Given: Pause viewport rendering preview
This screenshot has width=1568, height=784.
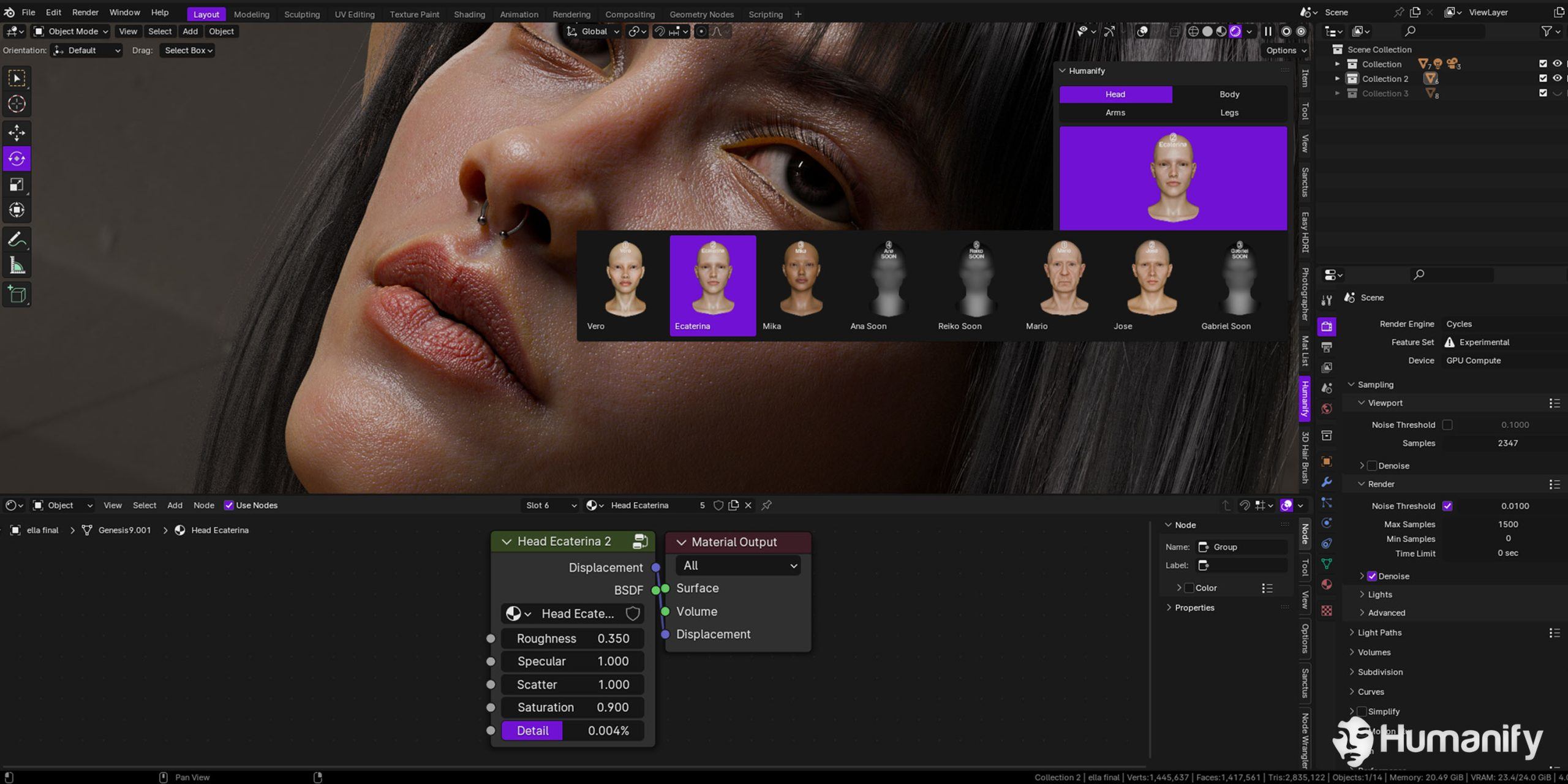Looking at the screenshot, I should [x=1268, y=31].
